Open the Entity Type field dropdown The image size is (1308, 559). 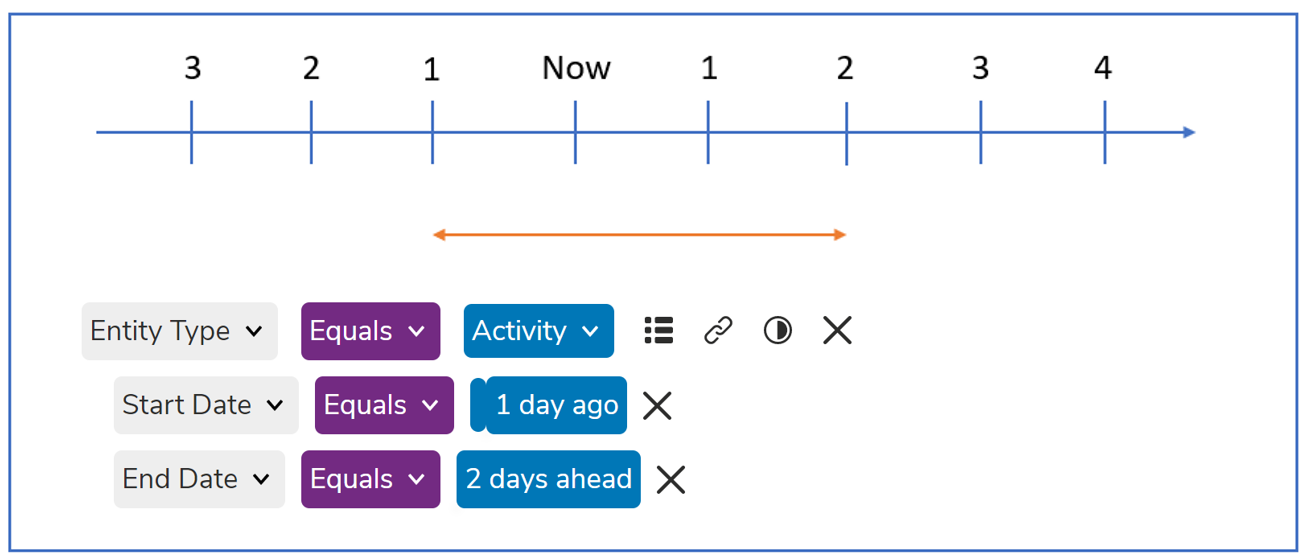[x=179, y=331]
